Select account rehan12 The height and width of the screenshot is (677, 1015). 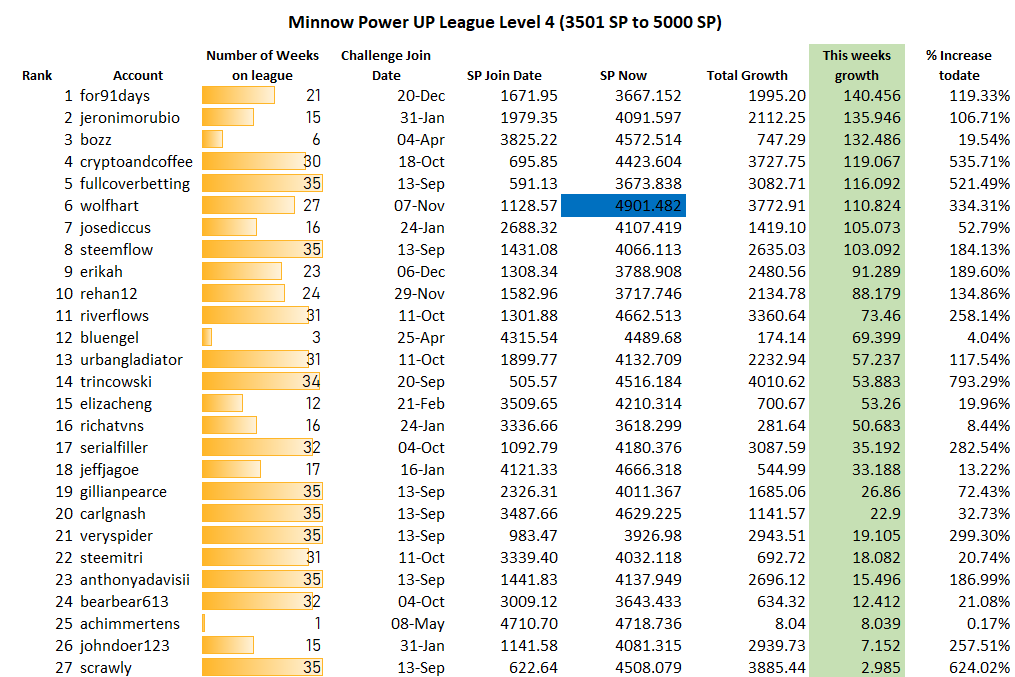tap(108, 294)
